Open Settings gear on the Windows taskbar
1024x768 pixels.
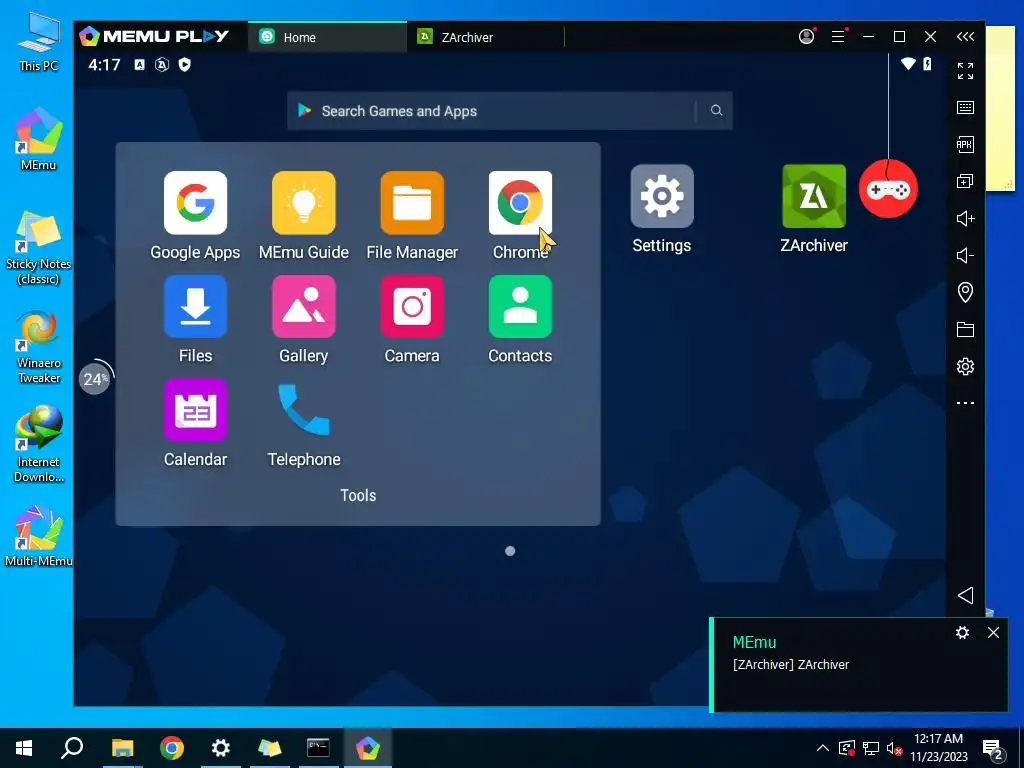(221, 748)
